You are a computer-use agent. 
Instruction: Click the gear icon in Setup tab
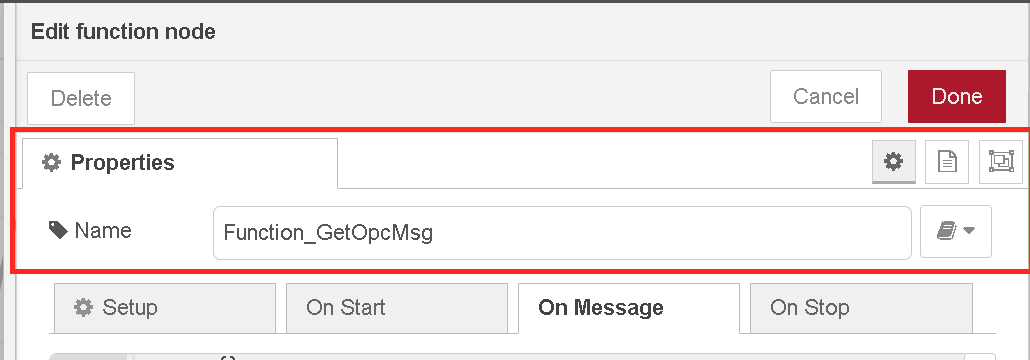tap(83, 307)
